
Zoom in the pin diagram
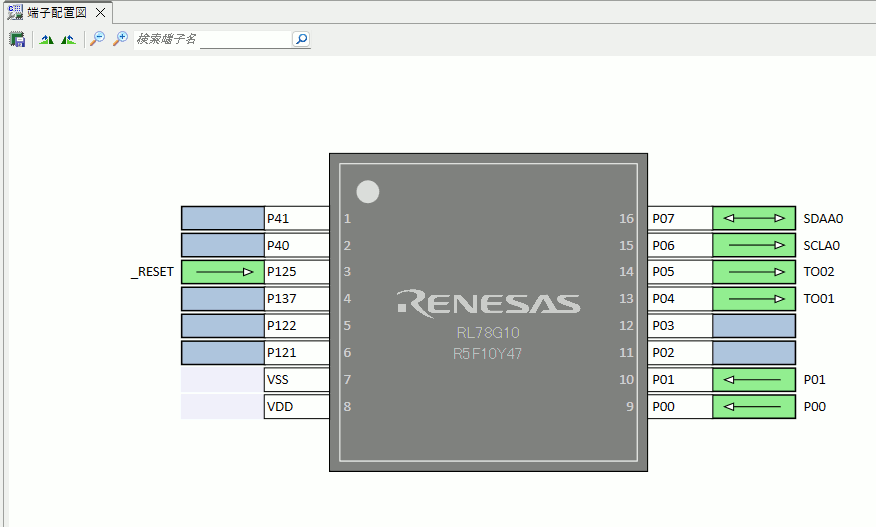[x=120, y=39]
